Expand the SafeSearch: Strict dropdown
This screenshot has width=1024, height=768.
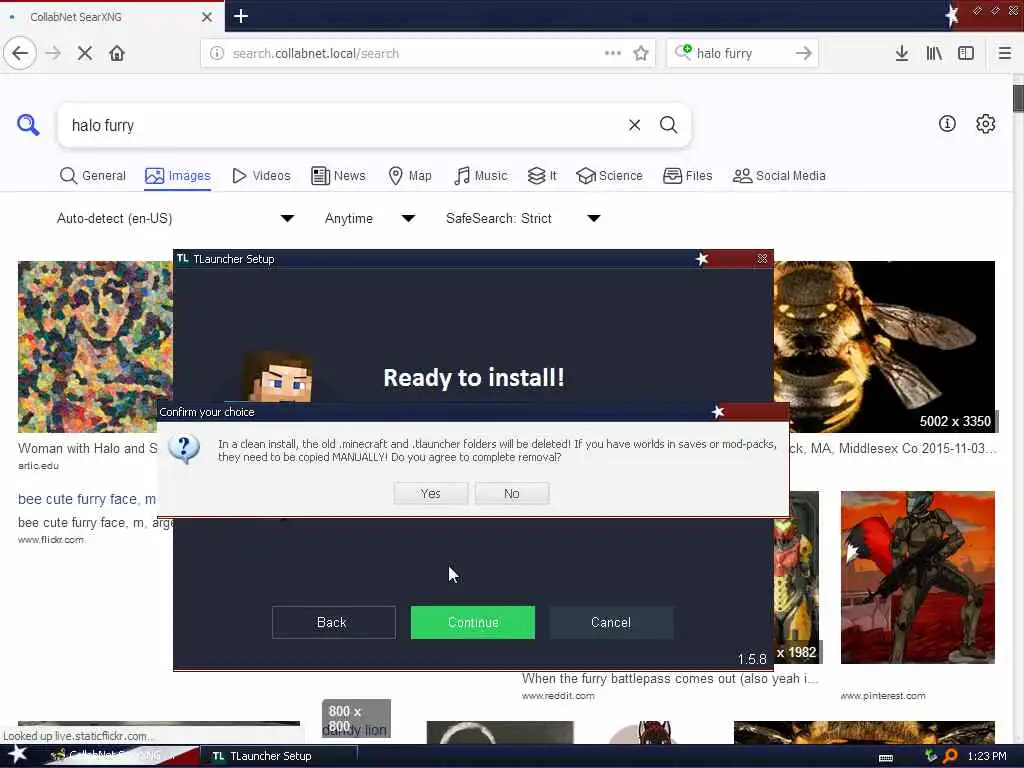523,218
